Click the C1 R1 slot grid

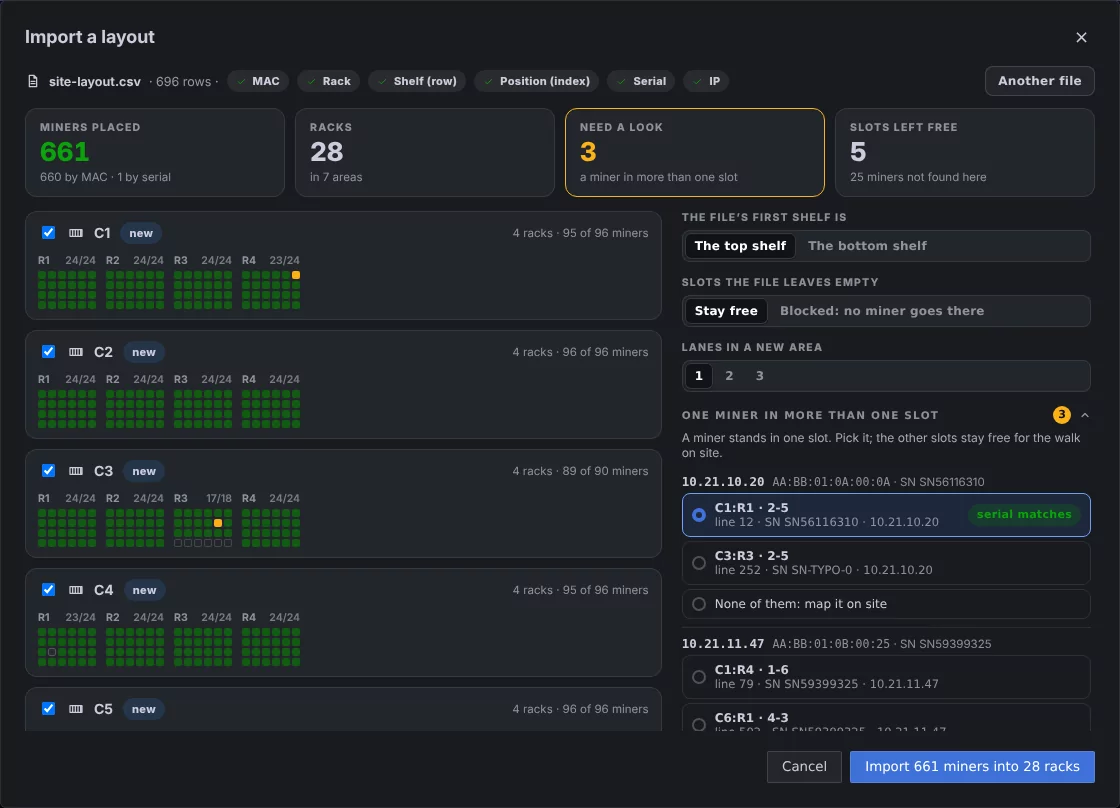[x=67, y=290]
